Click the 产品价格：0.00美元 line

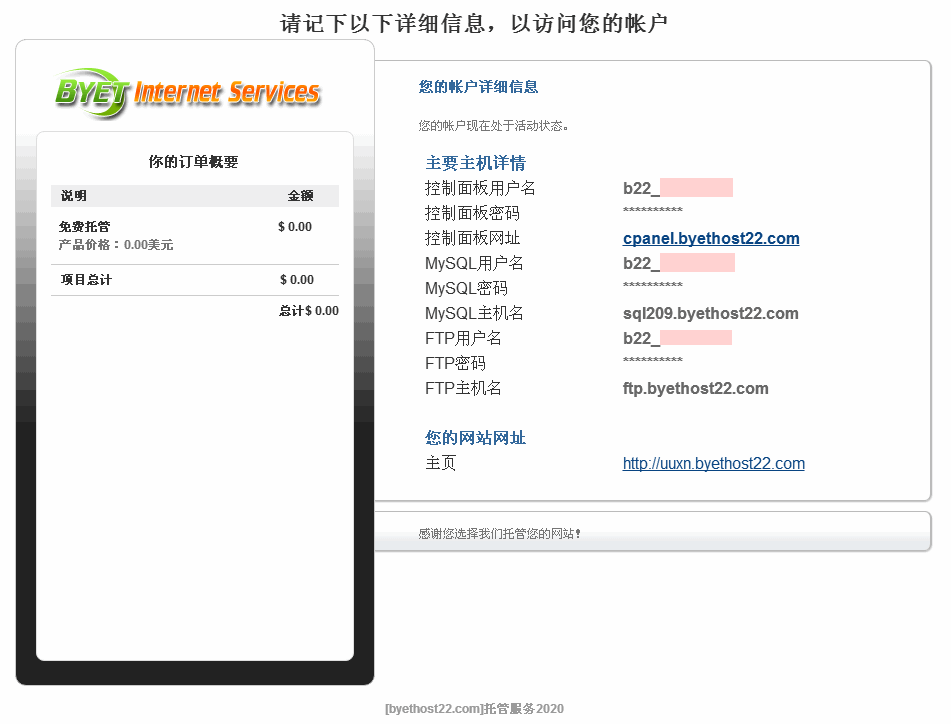tap(116, 245)
